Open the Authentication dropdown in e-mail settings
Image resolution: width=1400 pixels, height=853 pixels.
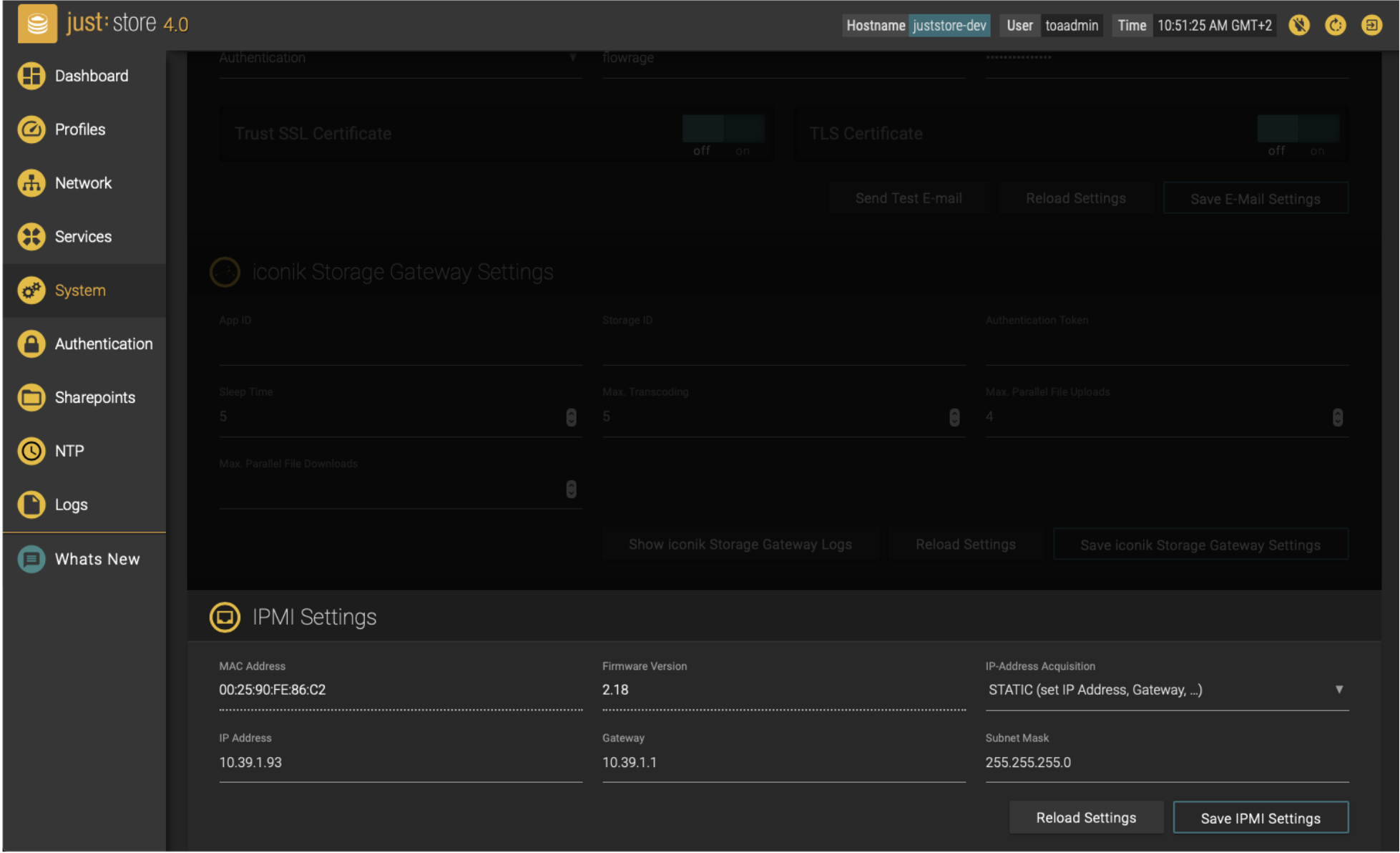pos(401,59)
